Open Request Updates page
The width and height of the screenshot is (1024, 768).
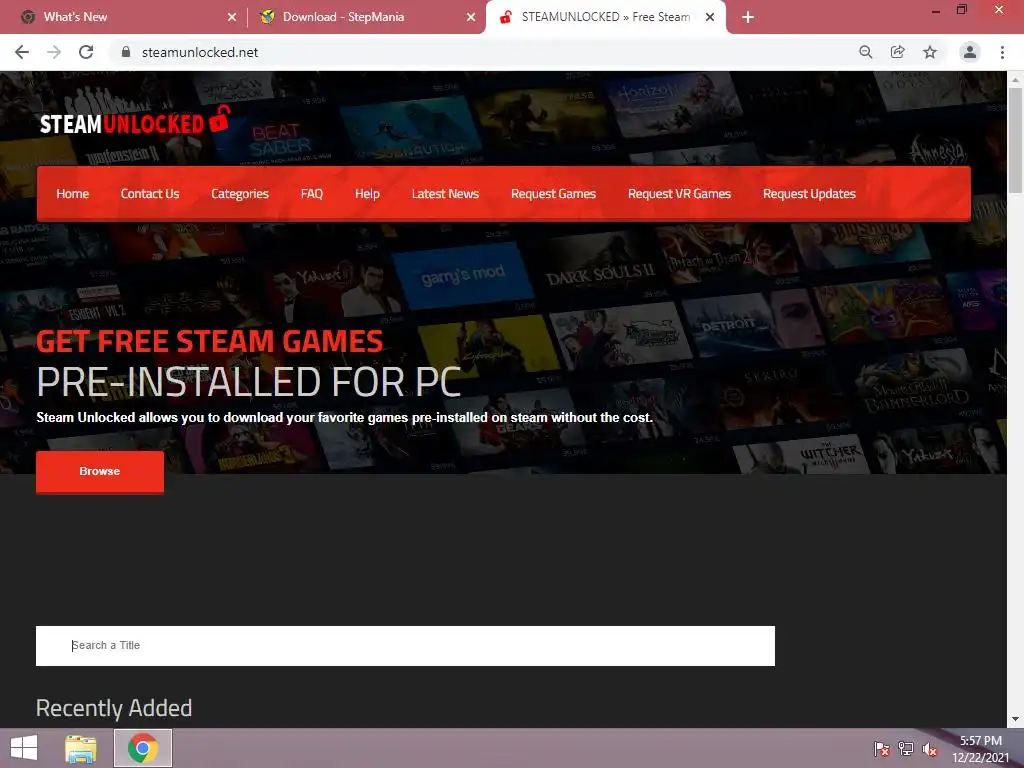coord(809,194)
